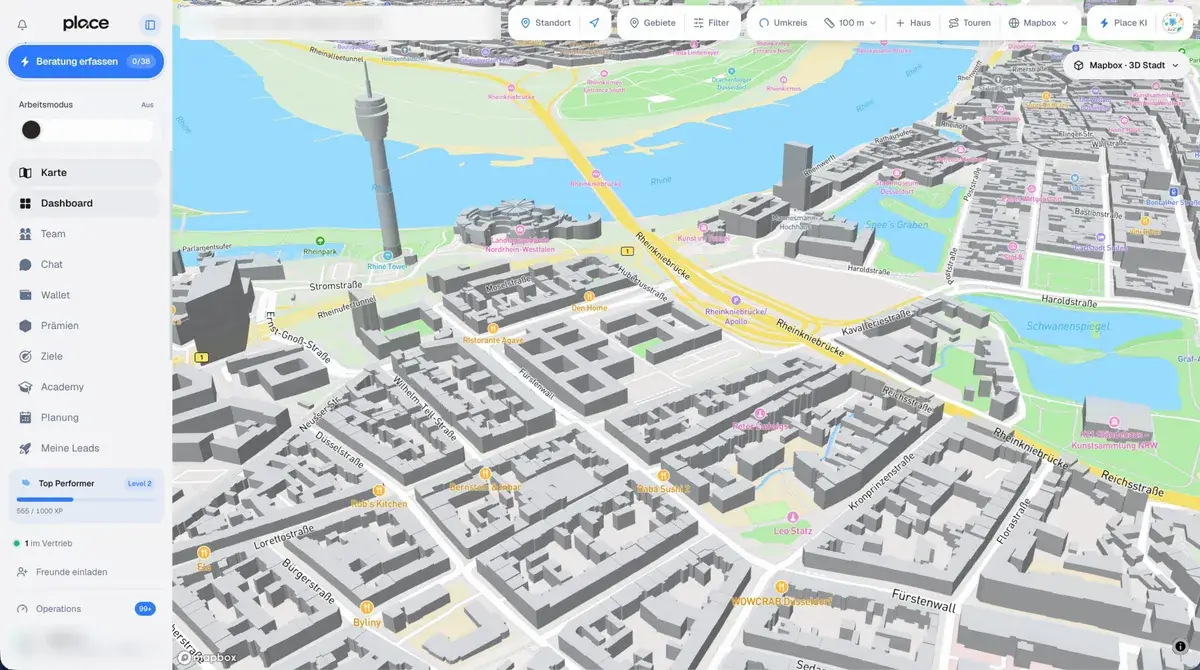Viewport: 1200px width, 670px height.
Task: Open the user avatar in top right
Action: [x=1172, y=23]
